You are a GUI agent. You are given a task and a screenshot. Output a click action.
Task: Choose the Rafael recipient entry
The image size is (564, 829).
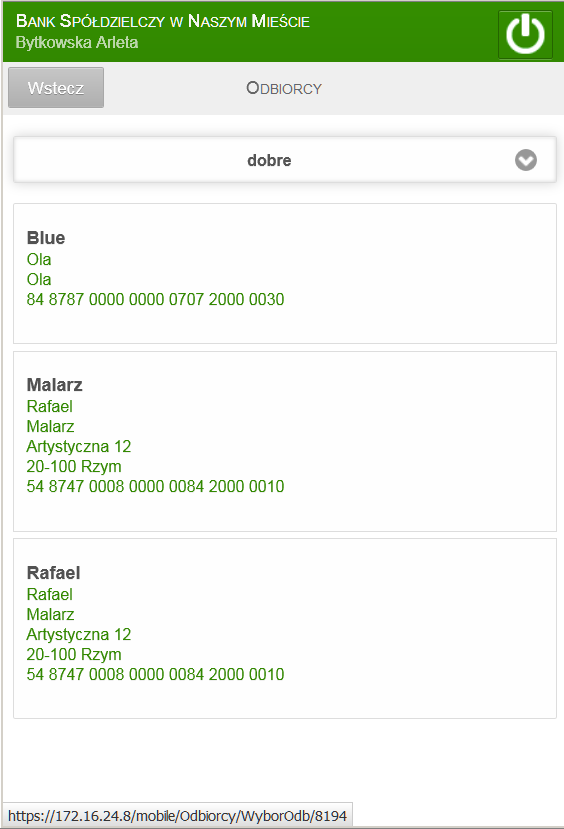click(x=285, y=629)
